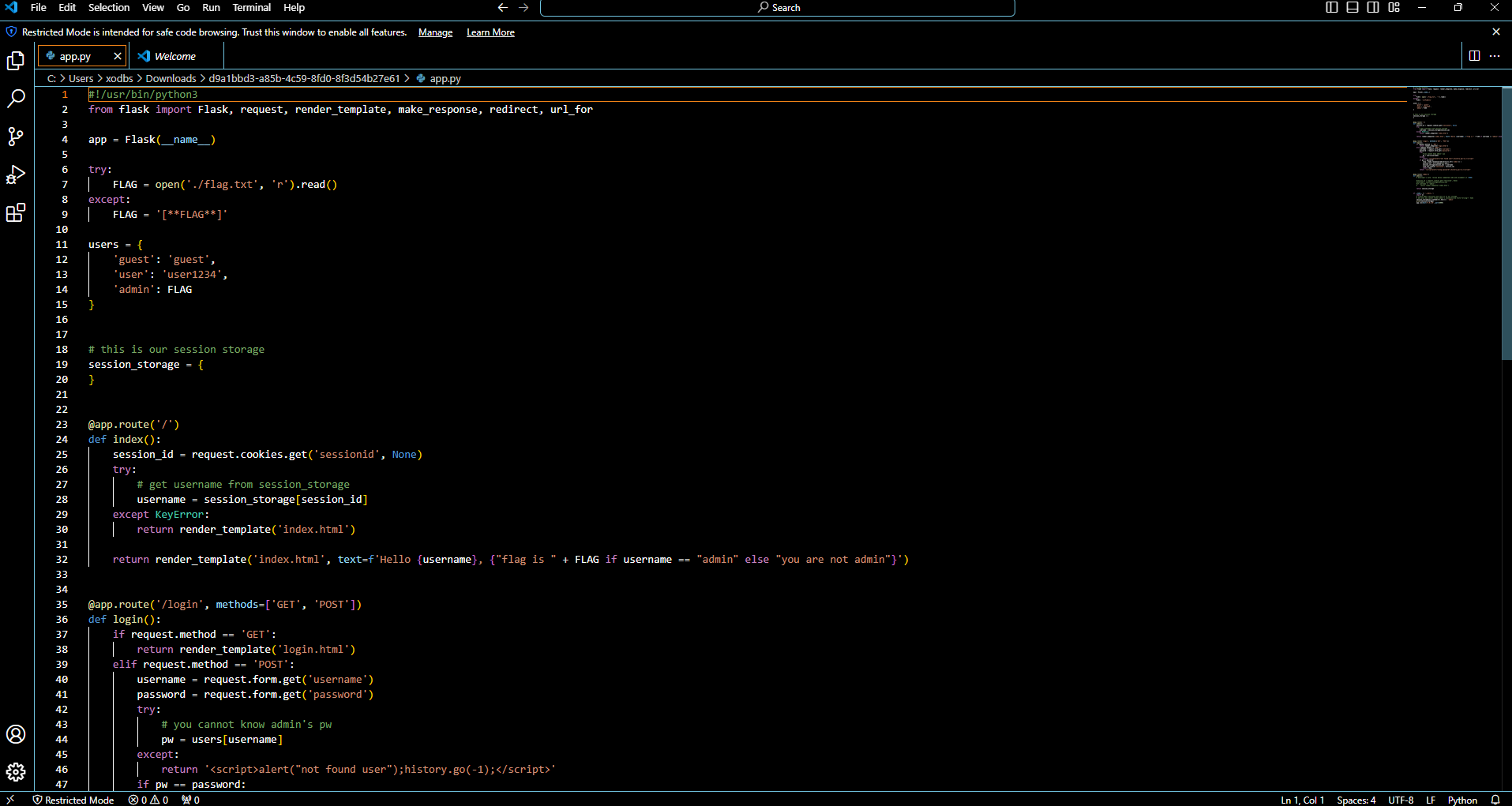Select language mode Python in status bar

(1462, 800)
